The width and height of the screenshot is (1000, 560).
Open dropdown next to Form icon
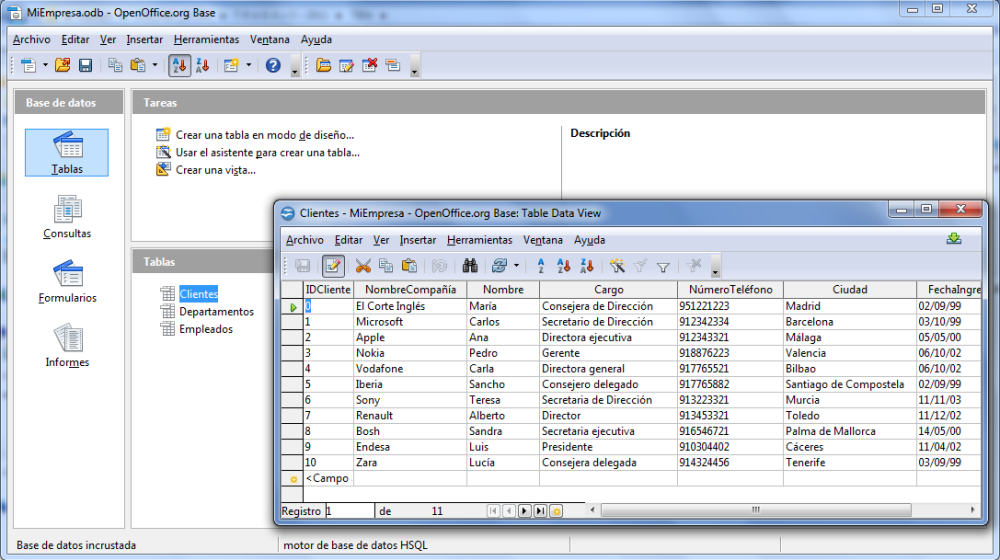249,65
